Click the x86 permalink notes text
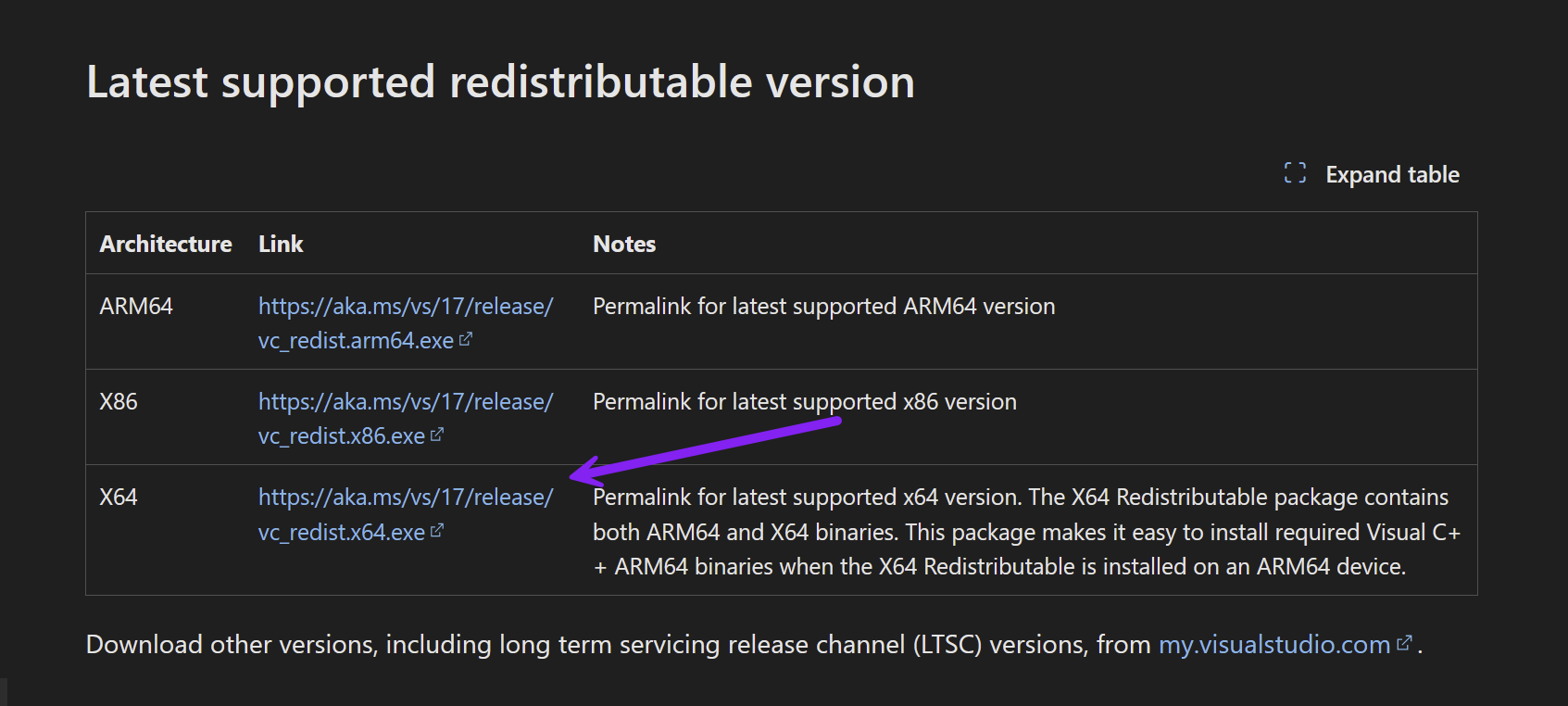This screenshot has width=1568, height=706. click(x=804, y=402)
